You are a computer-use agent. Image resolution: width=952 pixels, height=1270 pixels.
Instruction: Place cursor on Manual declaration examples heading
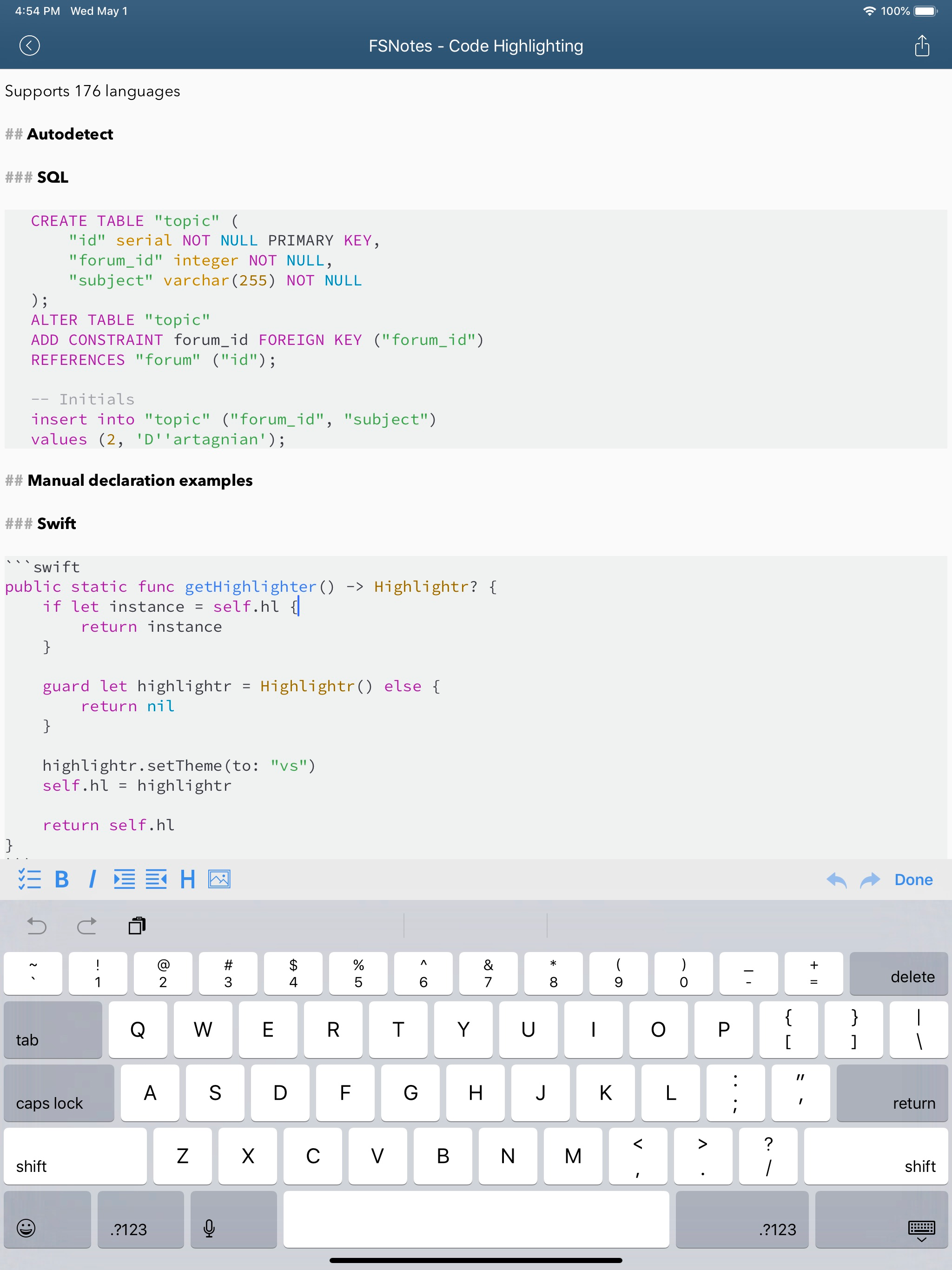[x=139, y=481]
